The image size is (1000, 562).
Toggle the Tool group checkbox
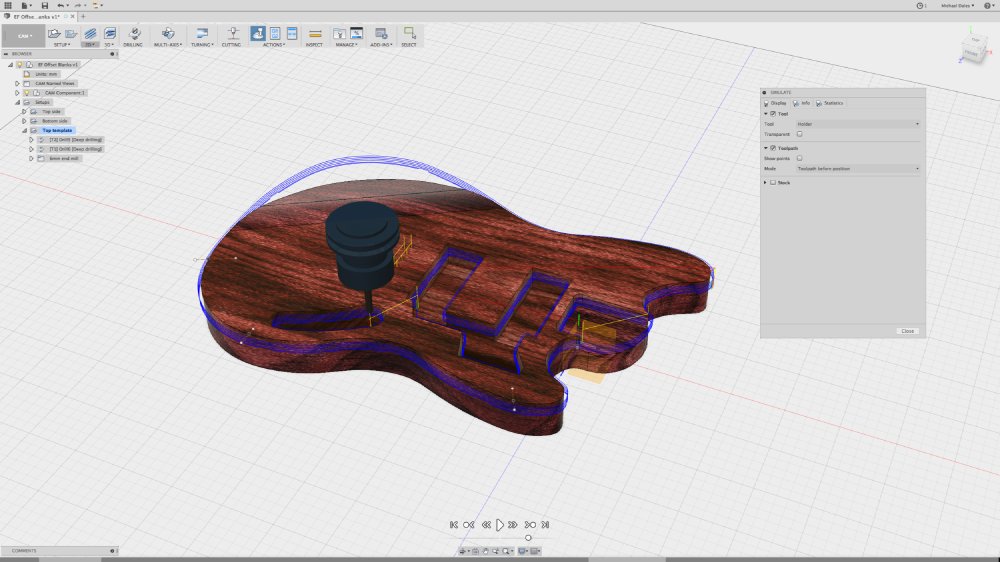(773, 114)
